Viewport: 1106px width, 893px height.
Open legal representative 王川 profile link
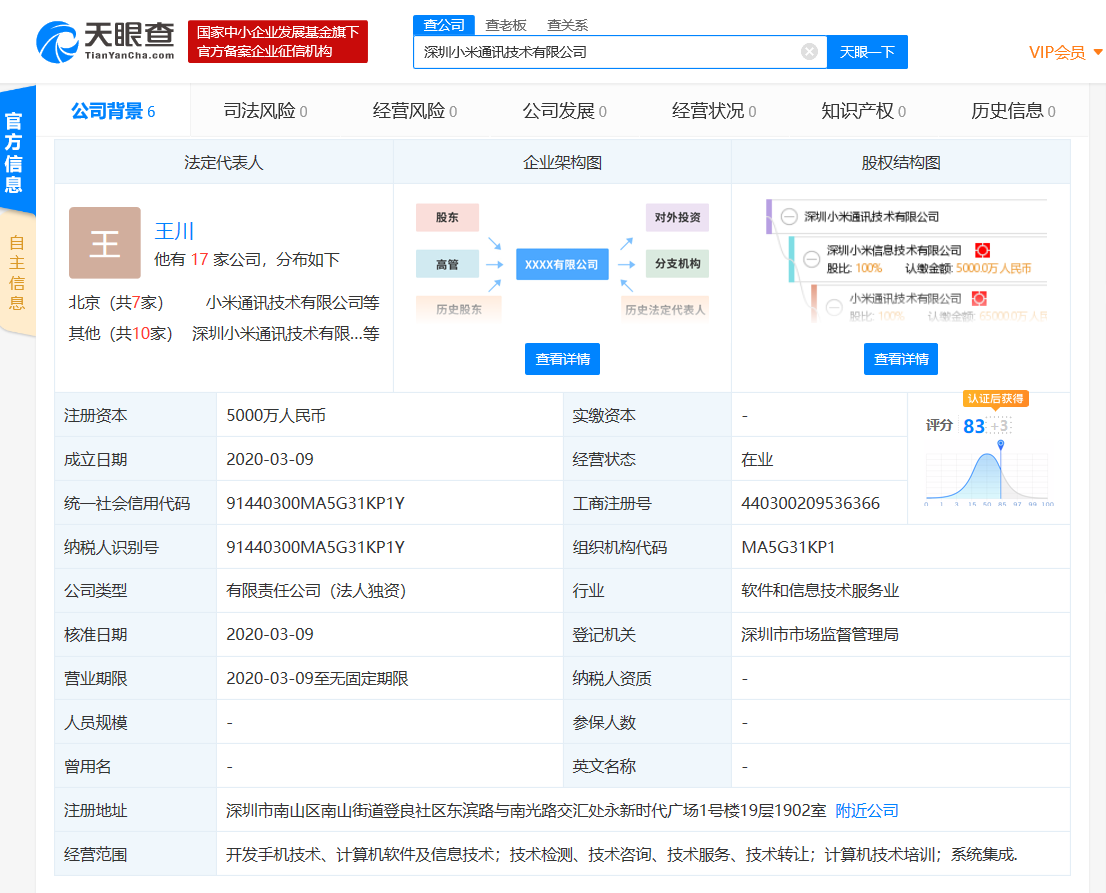pos(174,231)
